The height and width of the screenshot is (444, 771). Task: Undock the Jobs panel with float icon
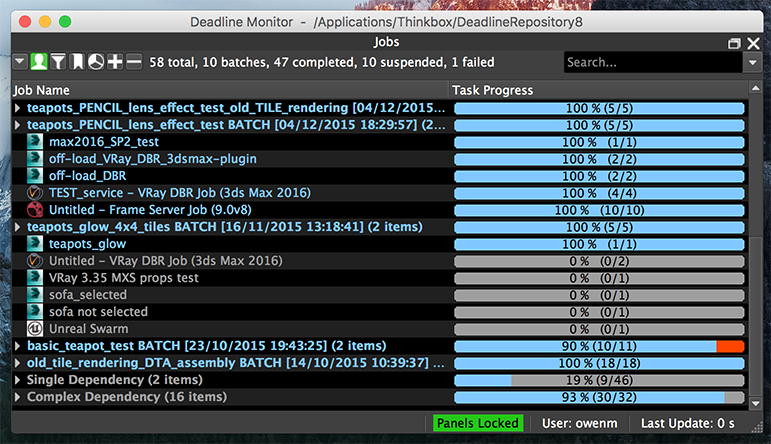point(734,44)
